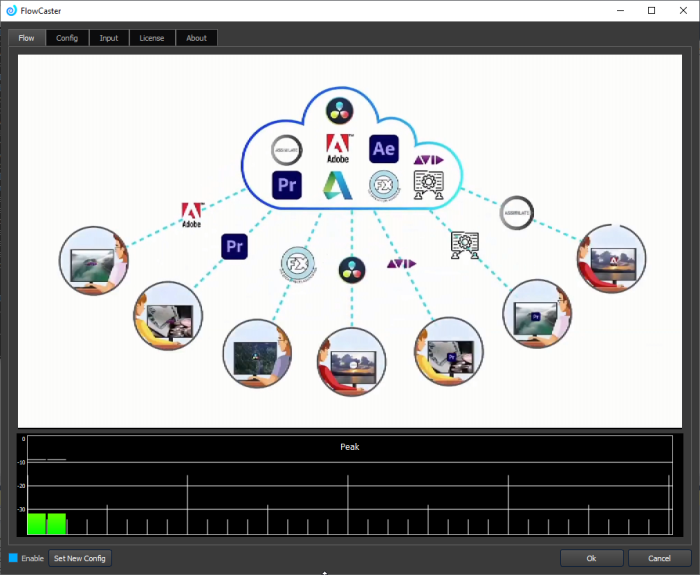Image resolution: width=700 pixels, height=575 pixels.
Task: Click the Adobe logo inside the cloud
Action: point(338,149)
